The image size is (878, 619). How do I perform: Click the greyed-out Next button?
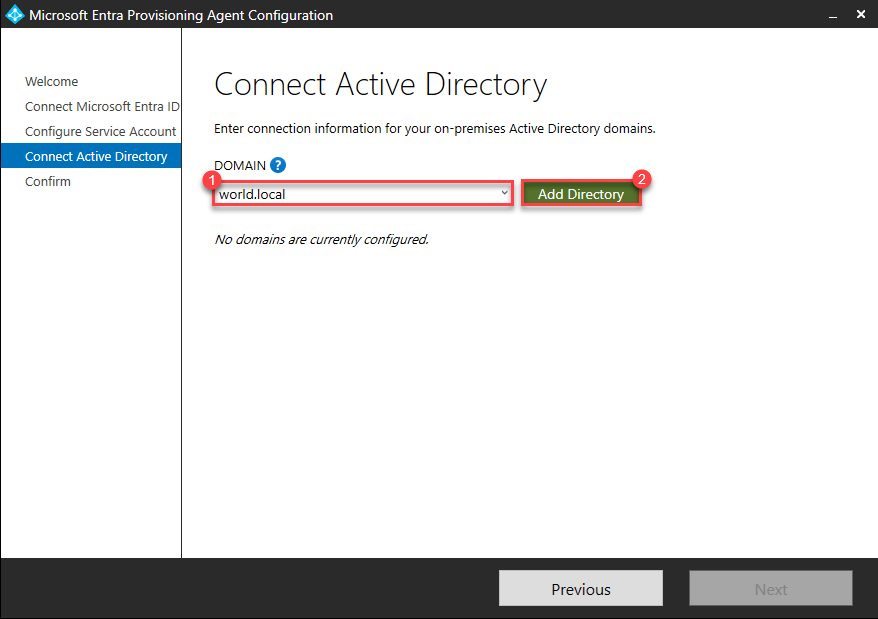click(x=770, y=589)
